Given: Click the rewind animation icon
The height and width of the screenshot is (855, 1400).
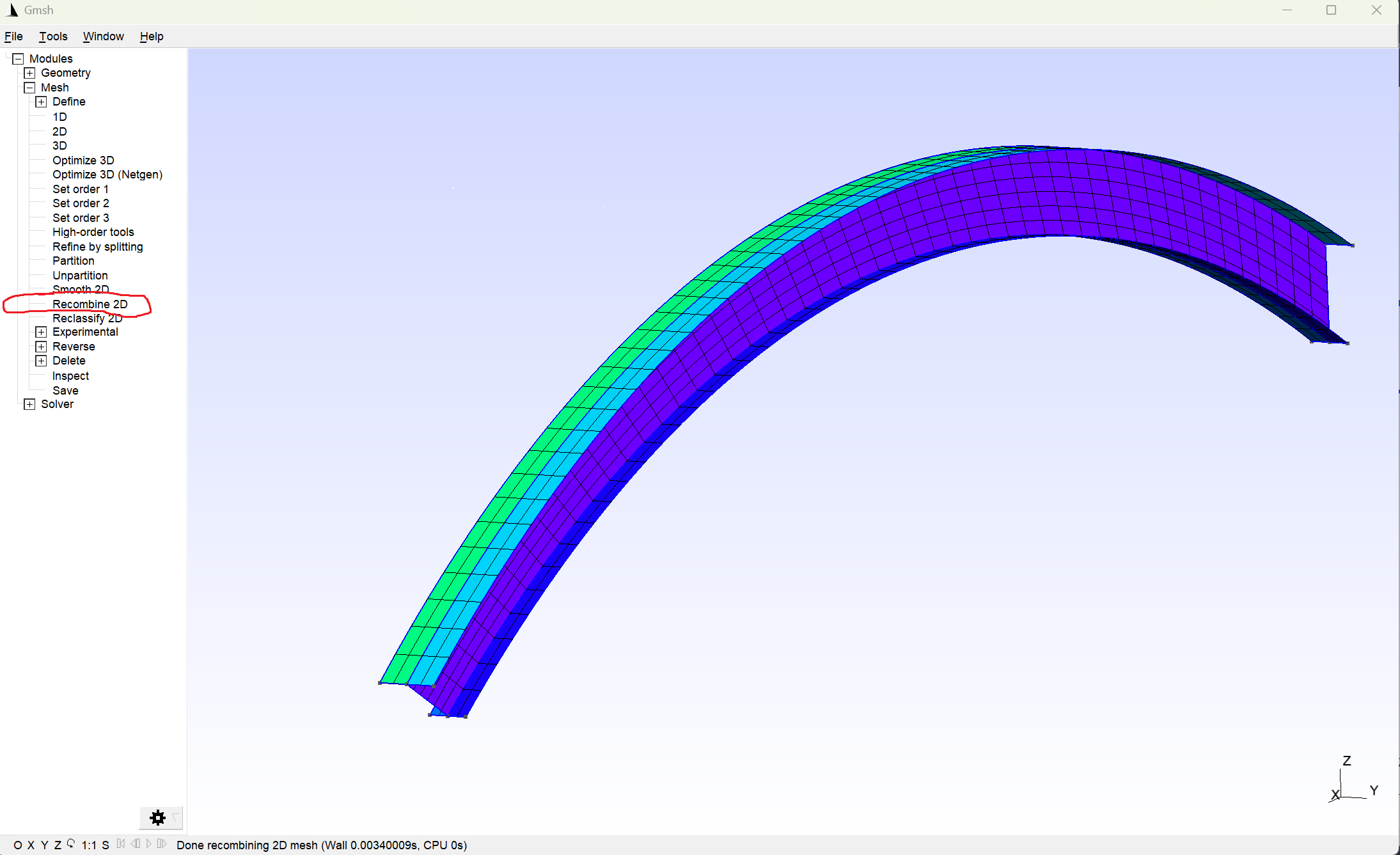Looking at the screenshot, I should pos(121,844).
